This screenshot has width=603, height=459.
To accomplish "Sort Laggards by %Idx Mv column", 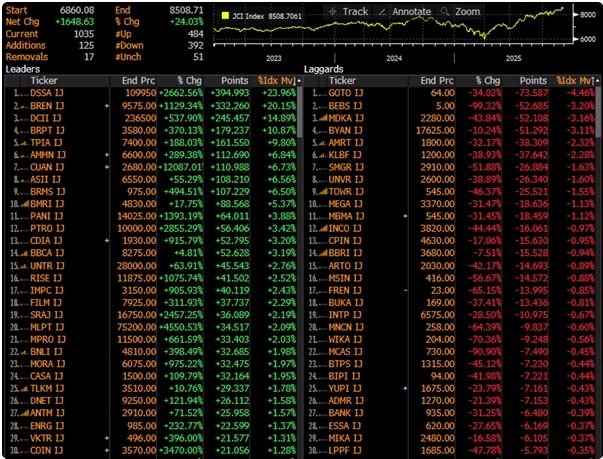I will coord(575,81).
